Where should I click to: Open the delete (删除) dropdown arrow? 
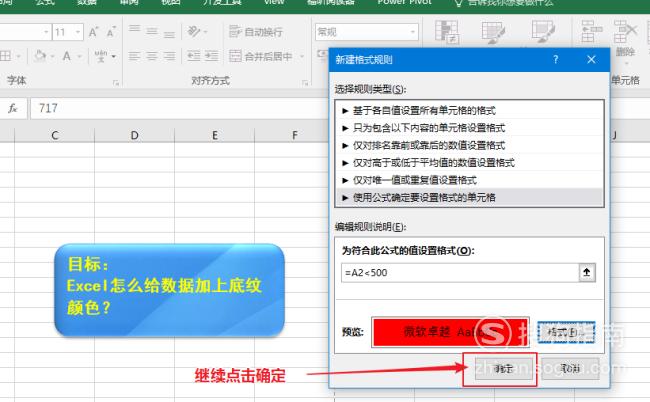[626, 63]
